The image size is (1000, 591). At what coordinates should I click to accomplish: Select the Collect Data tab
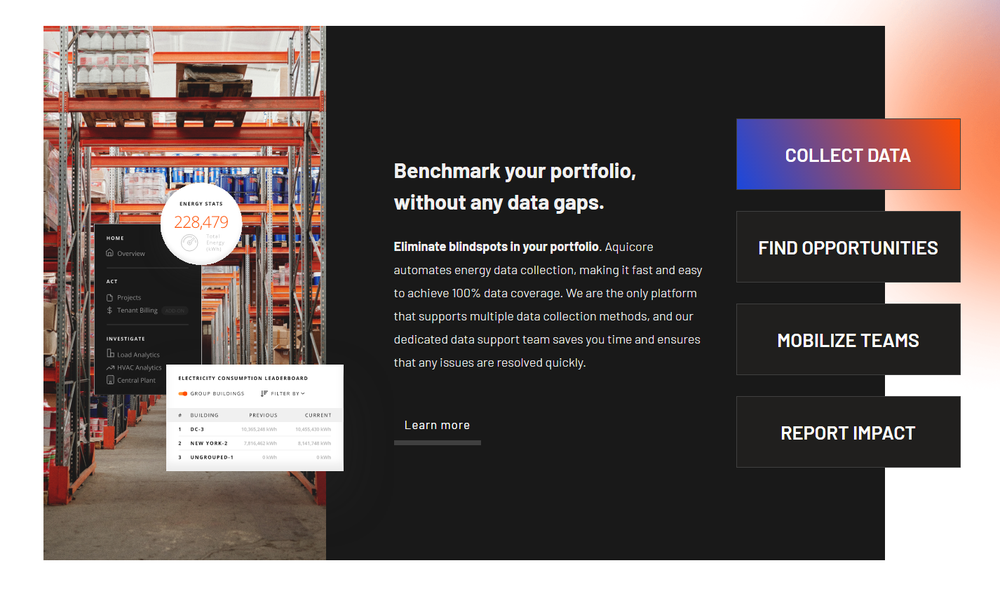point(848,155)
